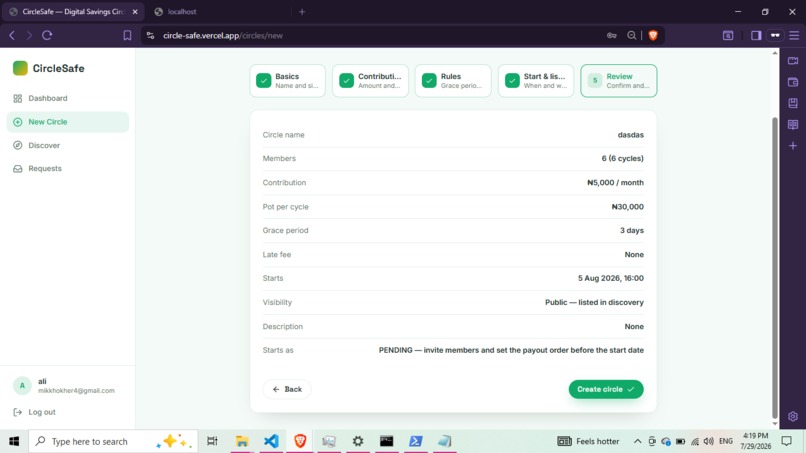The image size is (806, 453).
Task: Click the user avatar 'A'
Action: pyautogui.click(x=22, y=386)
